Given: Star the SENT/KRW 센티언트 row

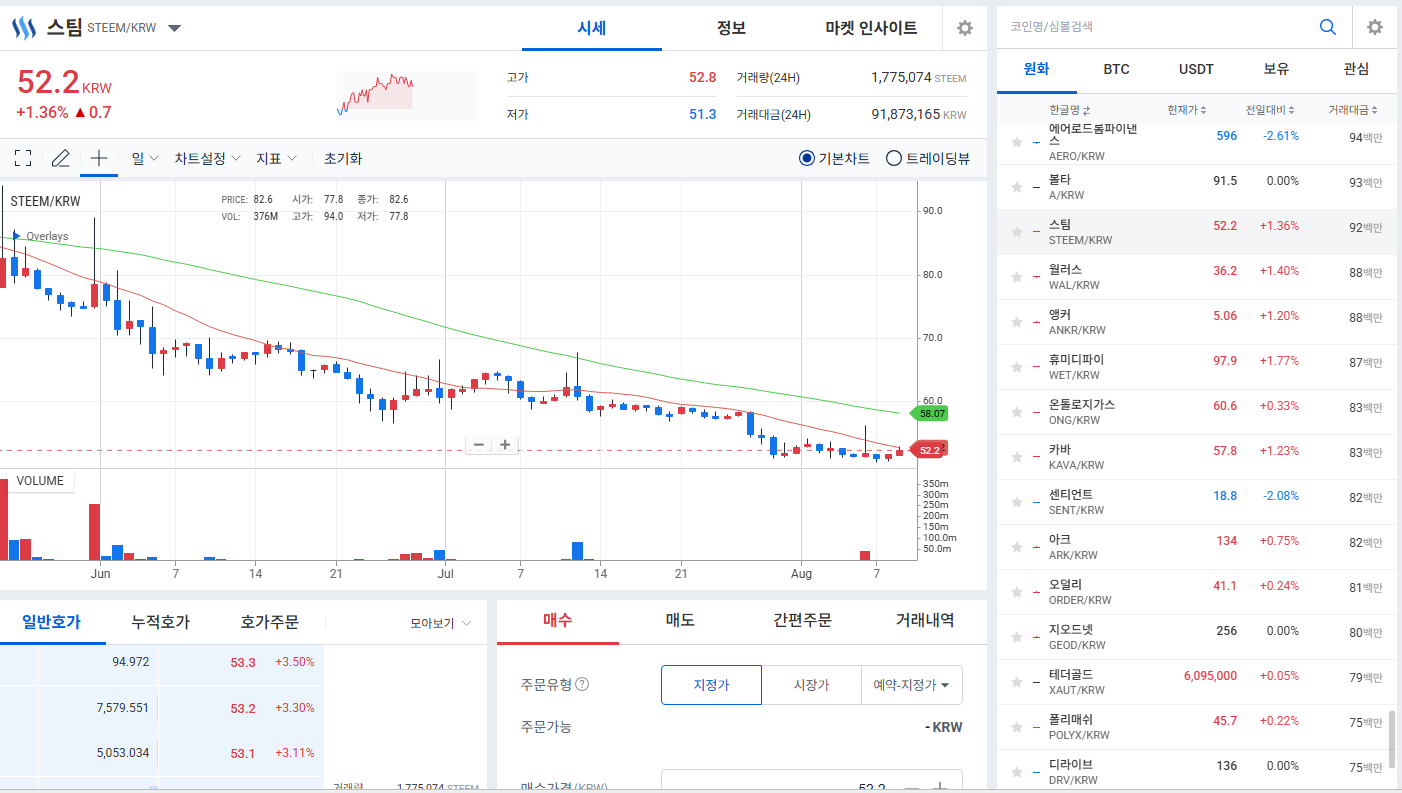Looking at the screenshot, I should 1017,502.
